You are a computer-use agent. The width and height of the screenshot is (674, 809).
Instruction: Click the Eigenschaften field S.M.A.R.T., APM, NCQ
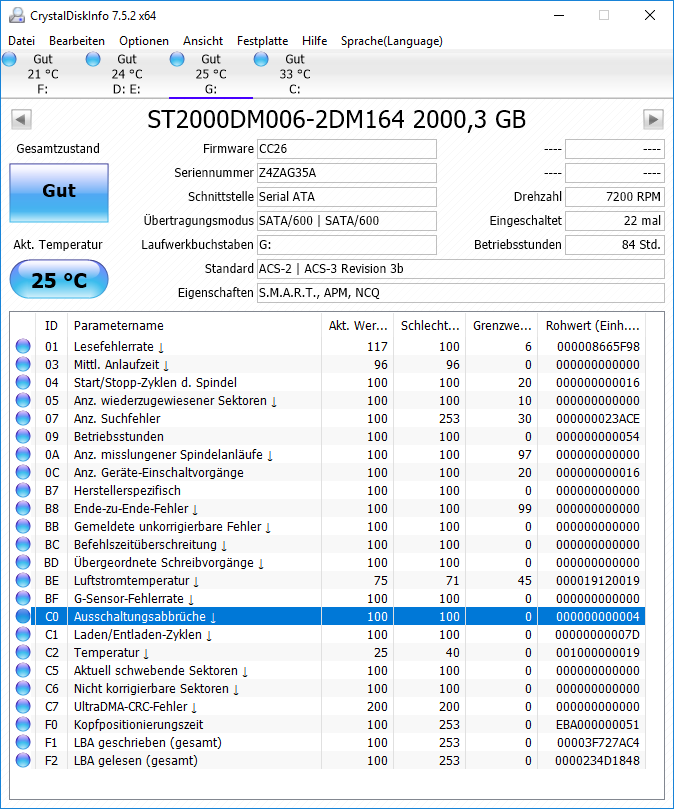click(x=461, y=293)
